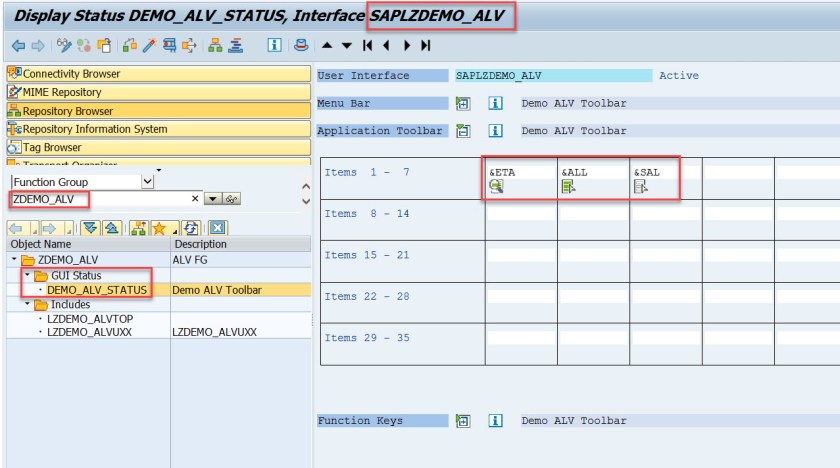Click the &ALL select all function icon
840x468 pixels.
568,186
